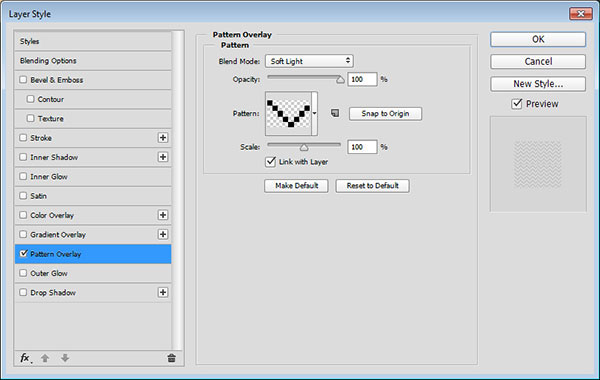This screenshot has width=600, height=380.
Task: Click the Opacity value input field
Action: pos(362,79)
